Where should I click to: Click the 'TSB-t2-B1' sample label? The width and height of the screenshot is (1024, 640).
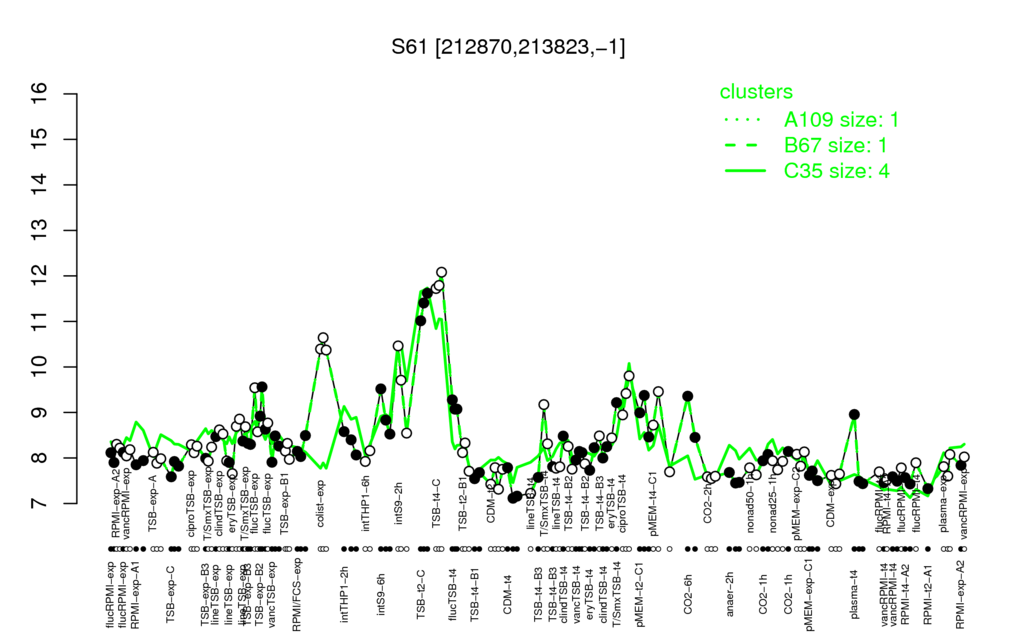tap(463, 503)
